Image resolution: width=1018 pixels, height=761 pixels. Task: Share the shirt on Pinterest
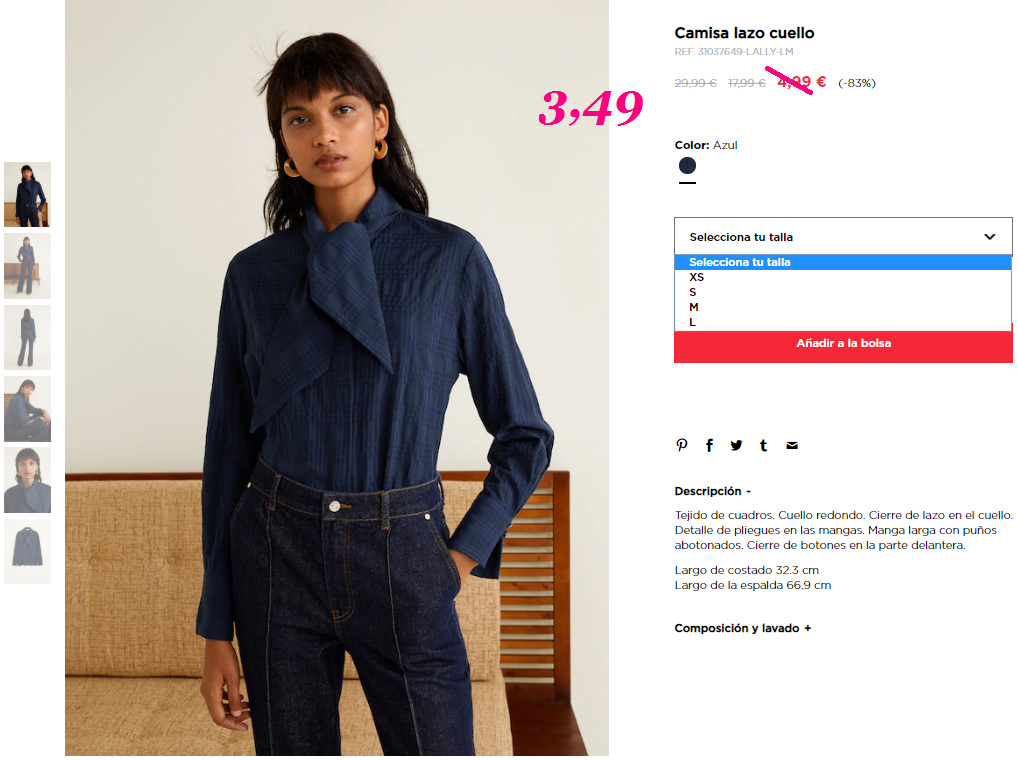pos(682,445)
